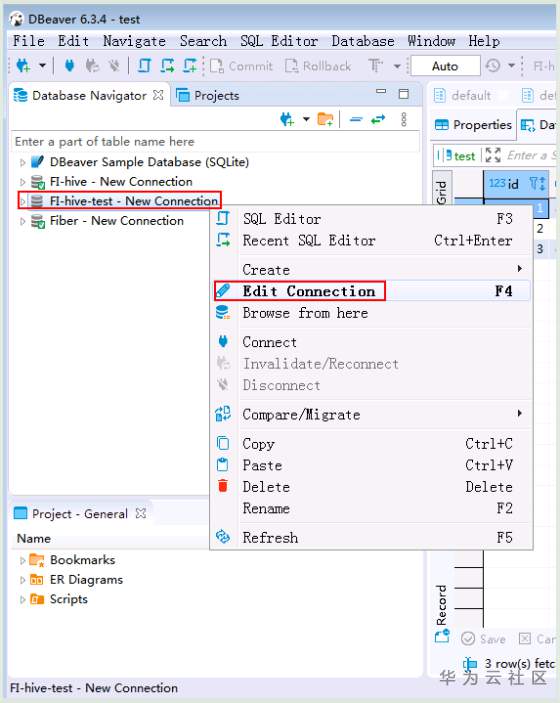The image size is (560, 703).
Task: Click the Connect plug icon in main toolbar
Action: (x=69, y=66)
